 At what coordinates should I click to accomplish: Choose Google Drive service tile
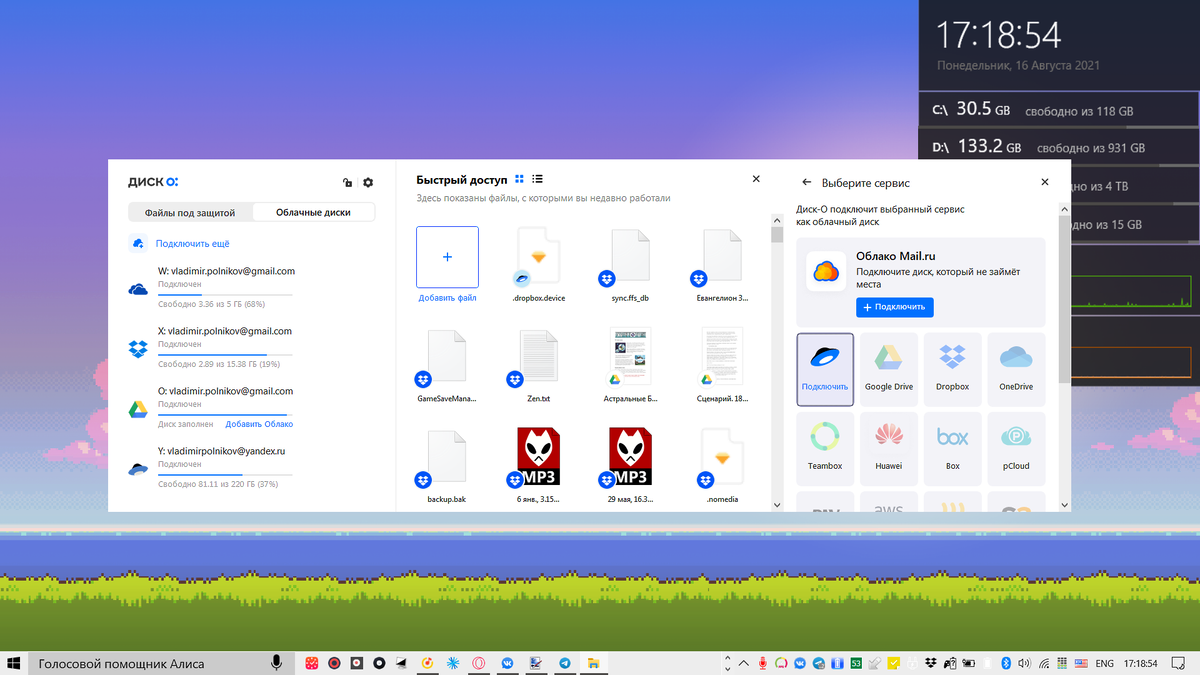click(889, 370)
